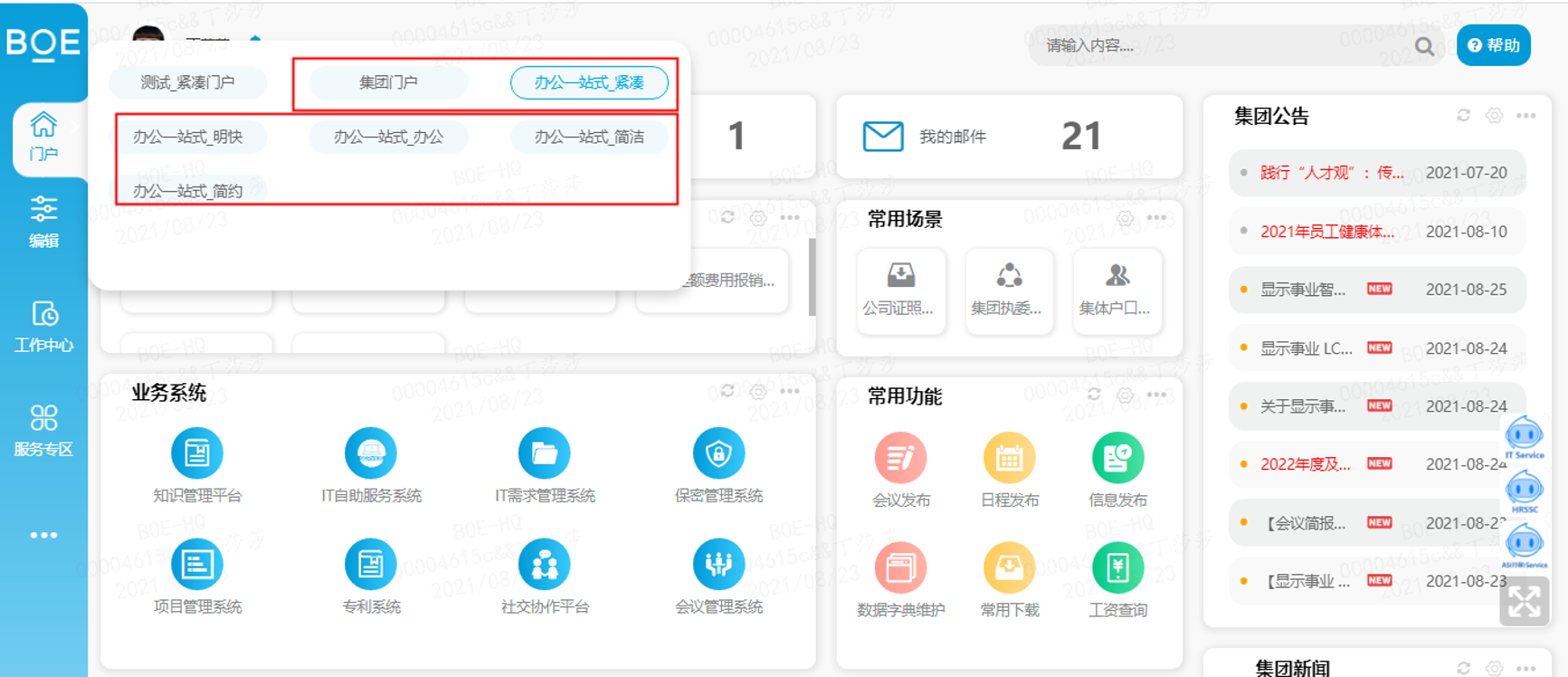Open the 社交协作平台 icon
This screenshot has height=677, width=1568.
coord(544,564)
